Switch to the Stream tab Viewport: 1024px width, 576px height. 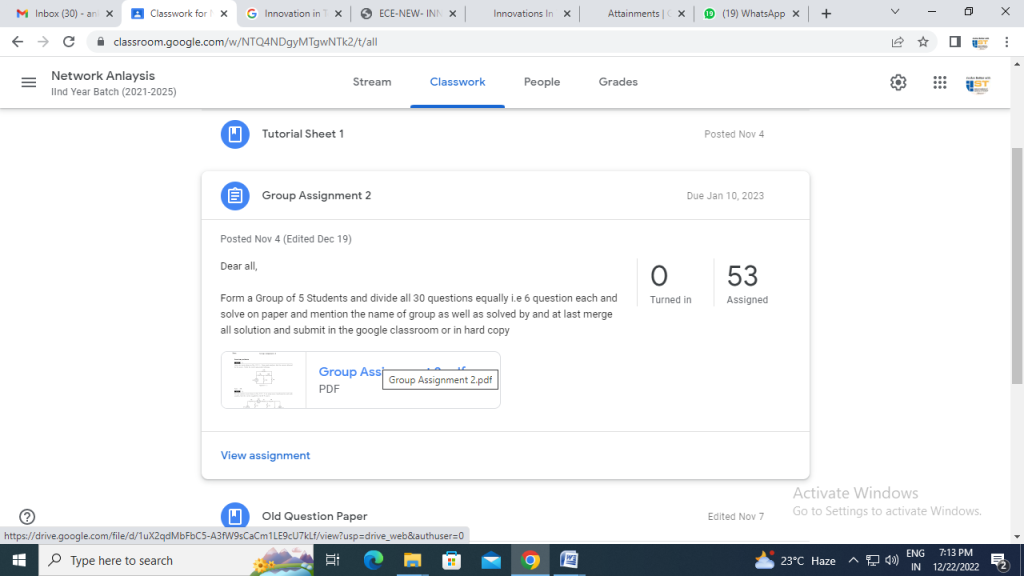(x=372, y=82)
